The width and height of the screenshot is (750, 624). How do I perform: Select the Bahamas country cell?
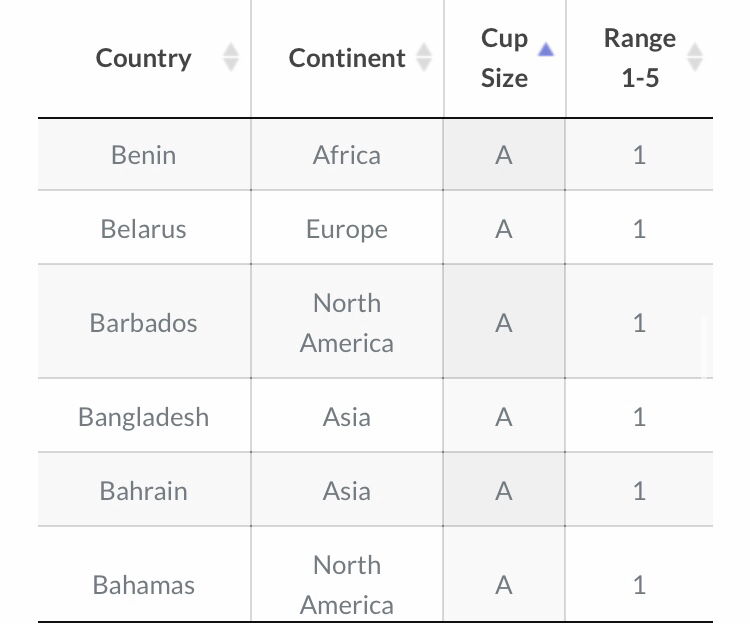click(x=144, y=583)
